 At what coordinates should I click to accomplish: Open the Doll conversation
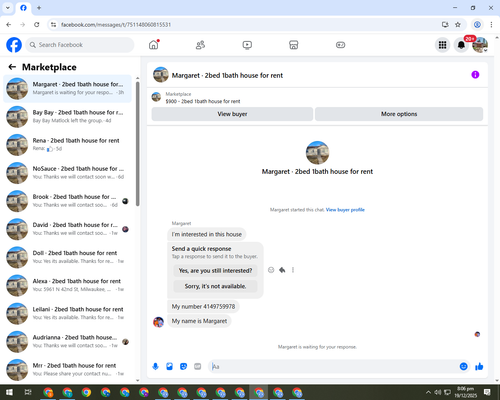tap(67, 257)
